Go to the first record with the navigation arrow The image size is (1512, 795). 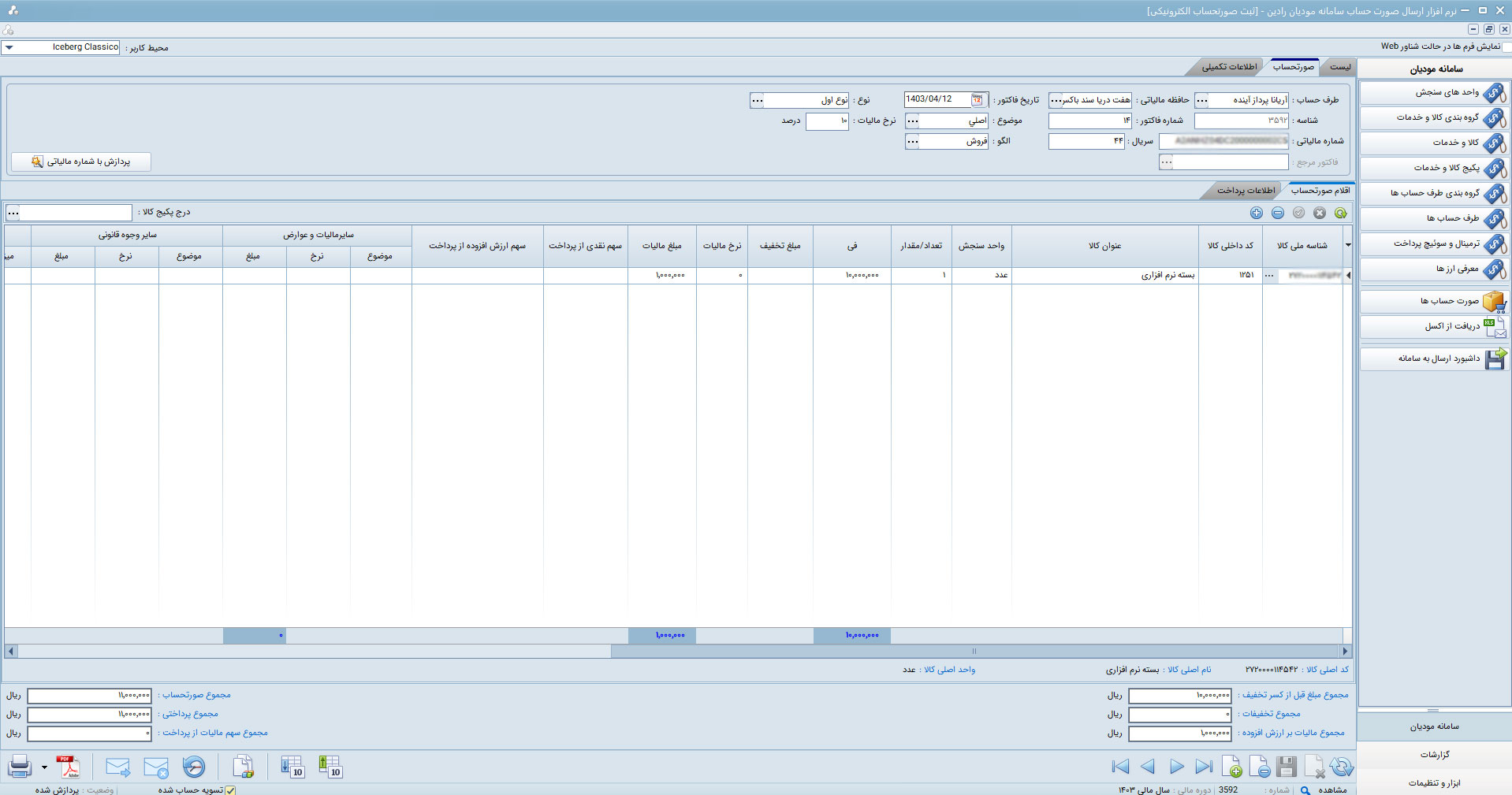1119,767
